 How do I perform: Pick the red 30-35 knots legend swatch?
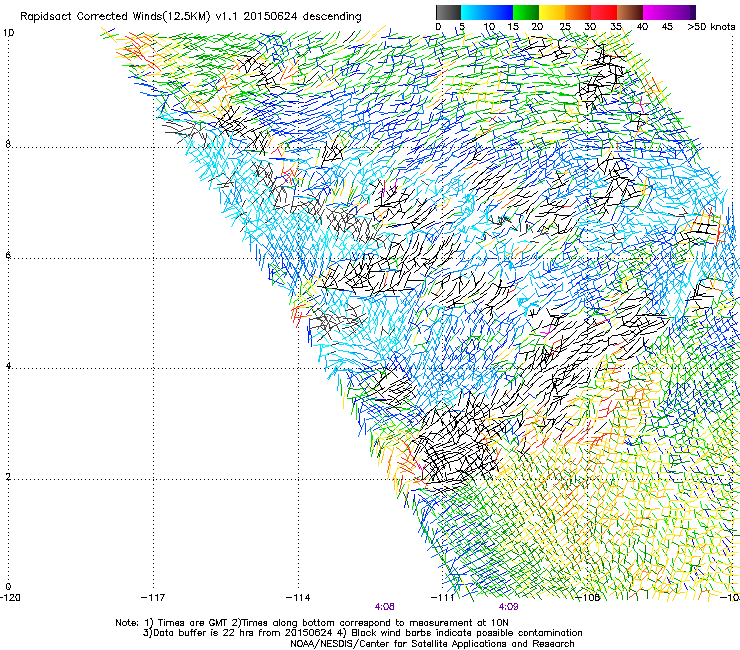coord(604,12)
